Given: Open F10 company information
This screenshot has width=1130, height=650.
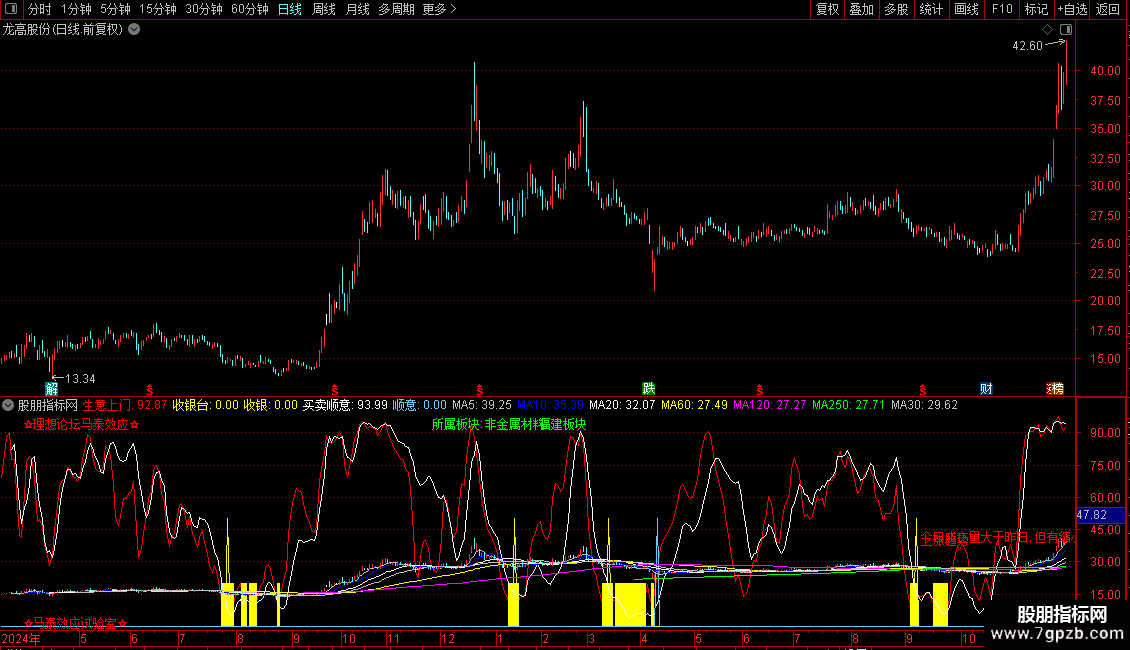Looking at the screenshot, I should 1002,9.
